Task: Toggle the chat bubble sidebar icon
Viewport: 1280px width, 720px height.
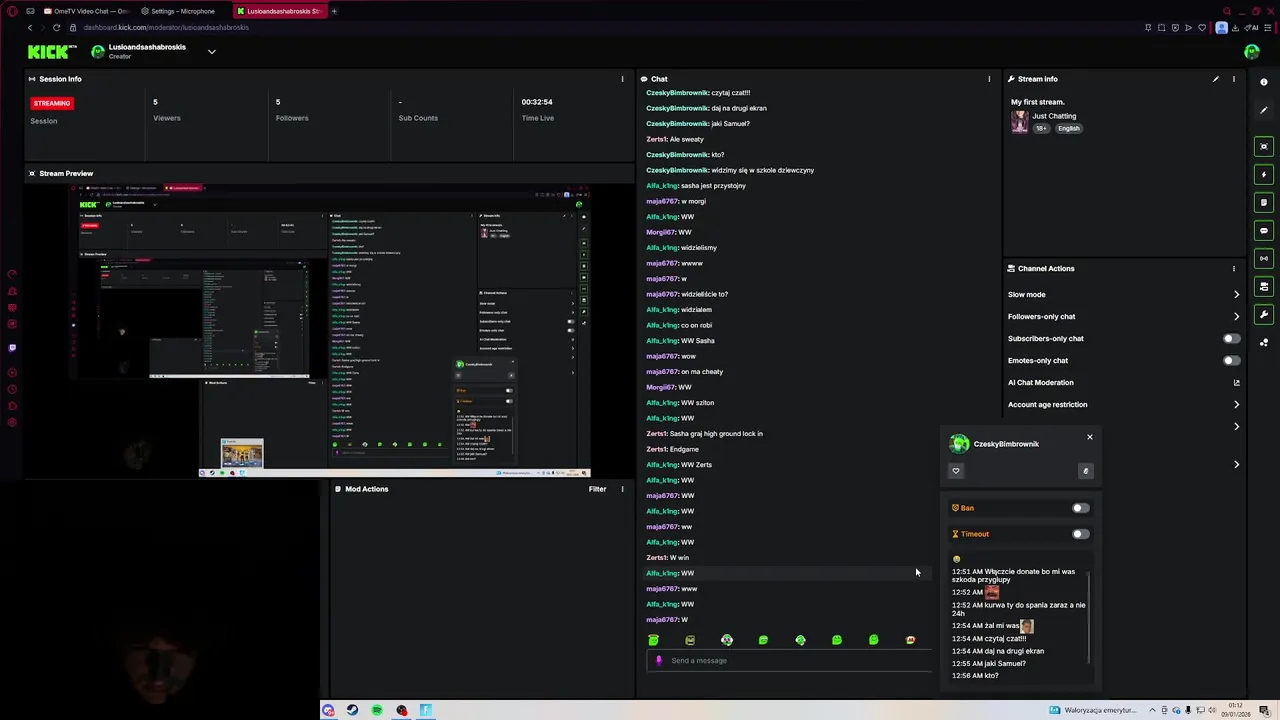Action: point(1264,231)
